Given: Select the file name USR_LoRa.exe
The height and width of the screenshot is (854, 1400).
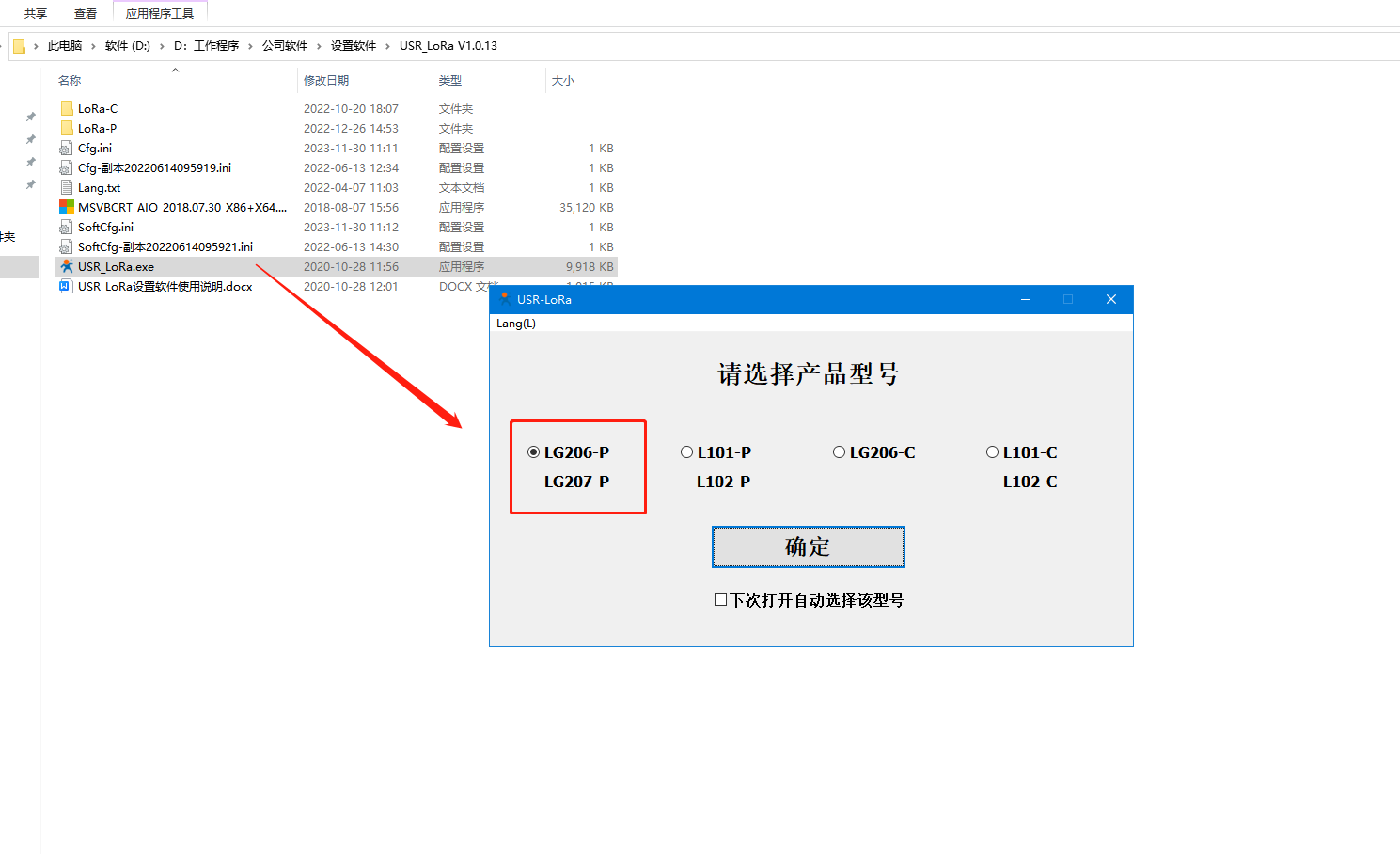Looking at the screenshot, I should (x=116, y=266).
